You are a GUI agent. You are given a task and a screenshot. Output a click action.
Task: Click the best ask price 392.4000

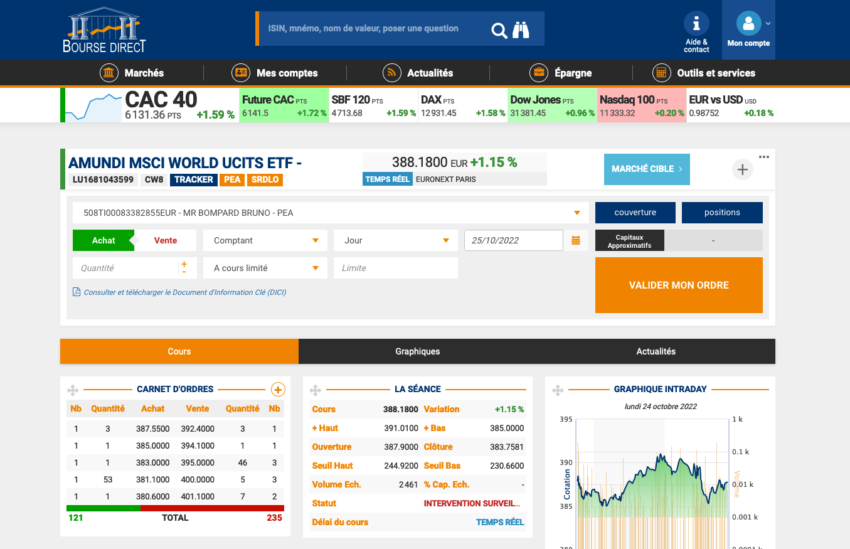tap(197, 429)
